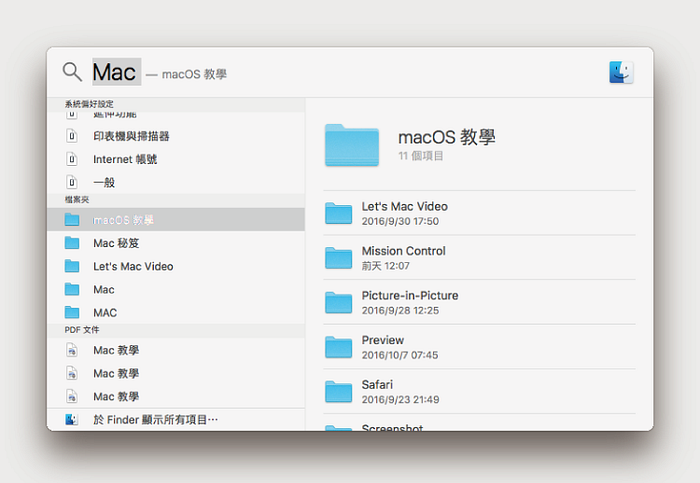Open the second Mac 教學 PDF result
This screenshot has height=483, width=700.
coord(176,373)
